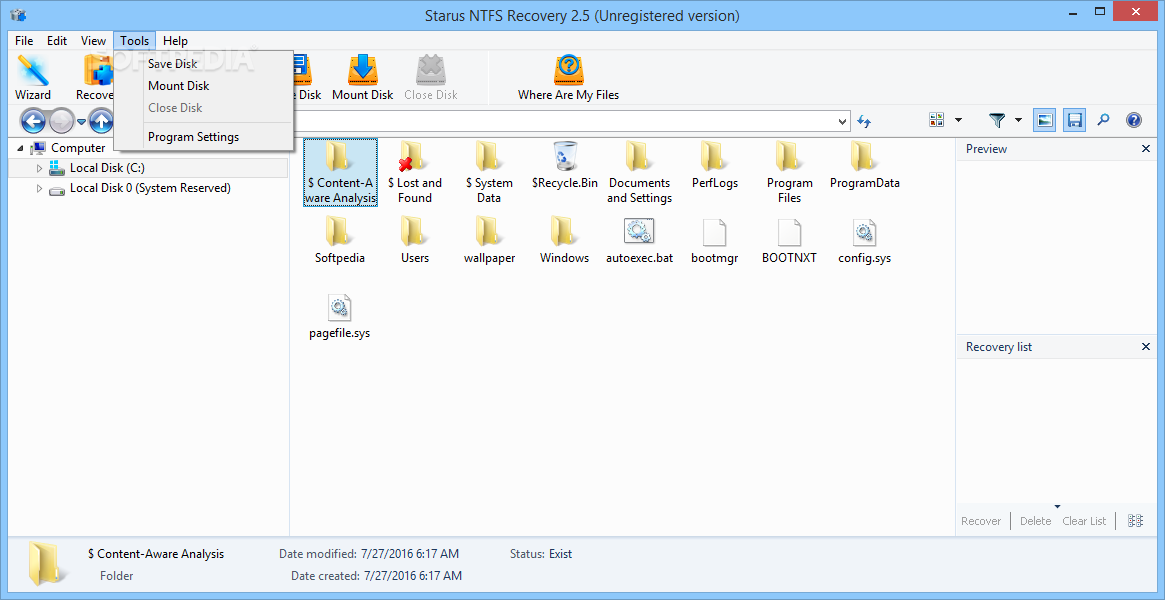Select the pagefile.sys file
This screenshot has height=600, width=1165.
point(340,316)
